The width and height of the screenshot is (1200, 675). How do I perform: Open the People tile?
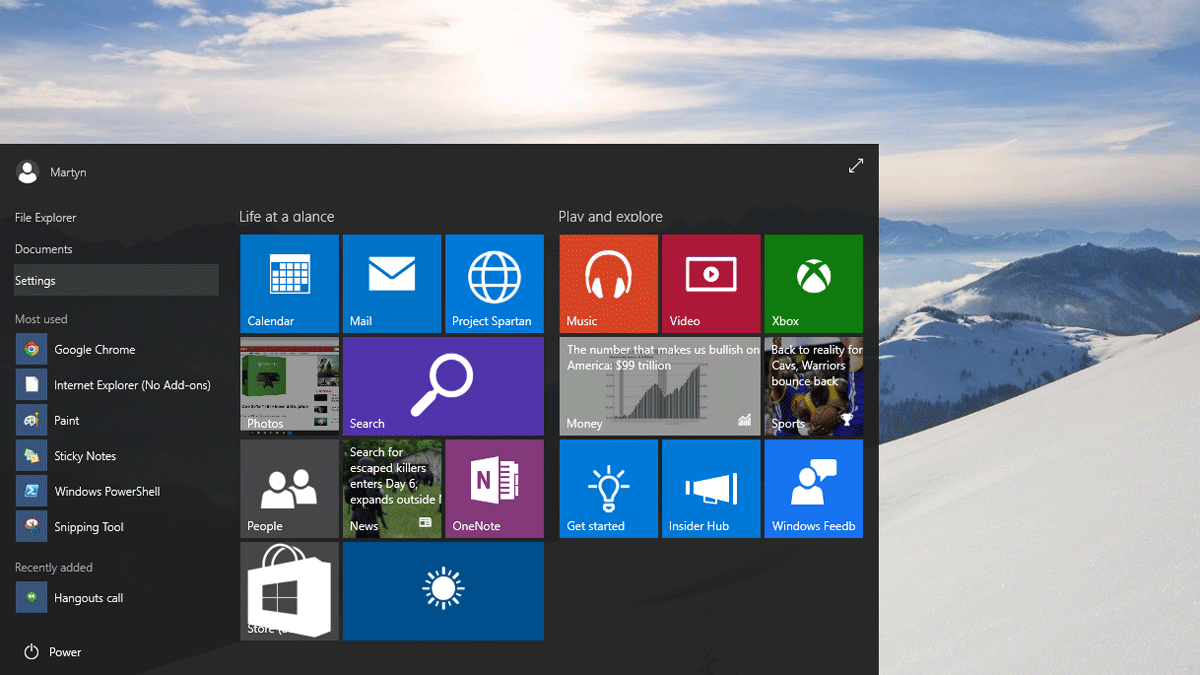(x=290, y=489)
